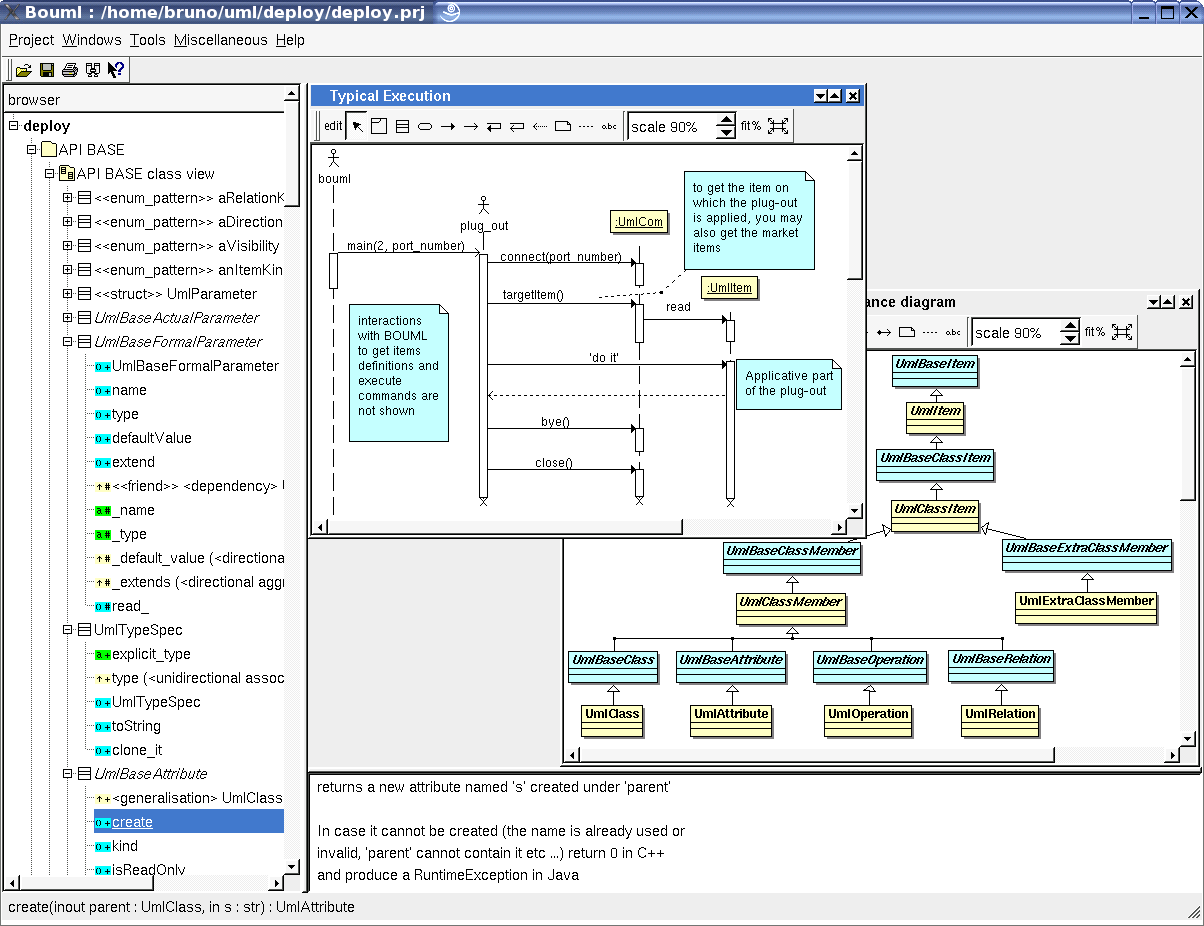This screenshot has height=926, width=1204.
Task: Select the association arrow tool in inheritance diagram
Action: [884, 333]
